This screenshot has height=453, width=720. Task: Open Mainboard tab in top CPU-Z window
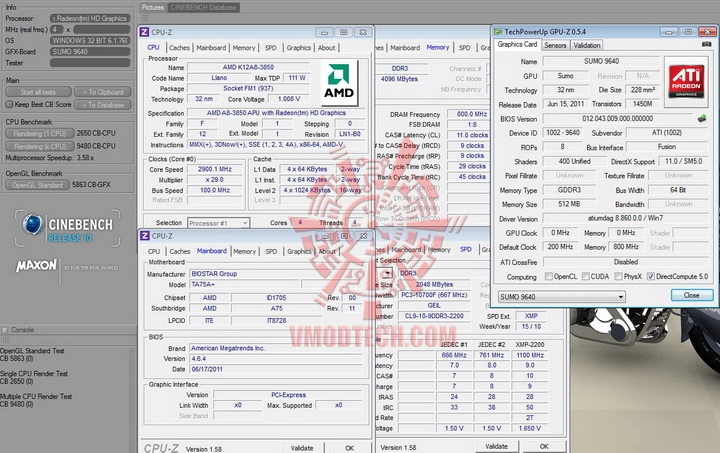tap(211, 48)
